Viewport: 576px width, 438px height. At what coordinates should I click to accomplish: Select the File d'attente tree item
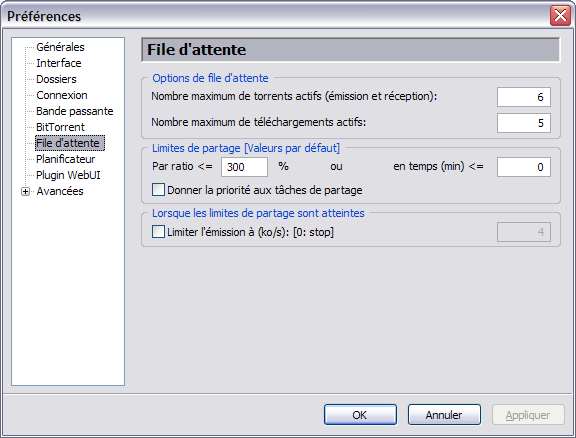(70, 143)
